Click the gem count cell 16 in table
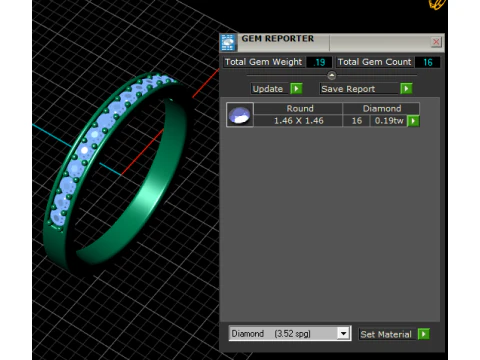Viewport: 480px width, 360px height. pos(356,121)
